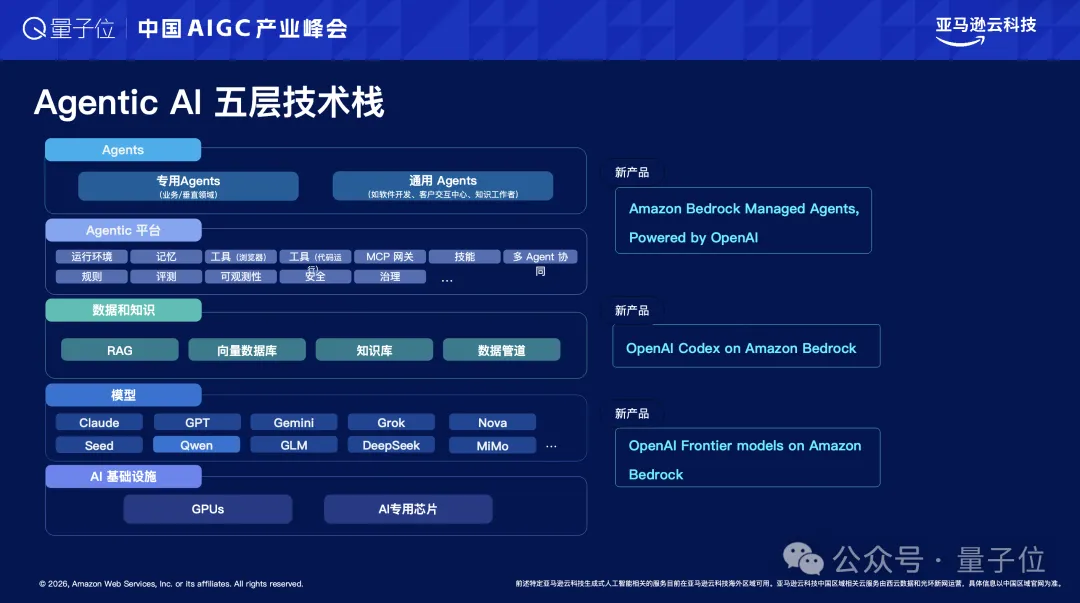1080x603 pixels.
Task: Click the Agentic 平台 layer label
Action: pos(123,230)
